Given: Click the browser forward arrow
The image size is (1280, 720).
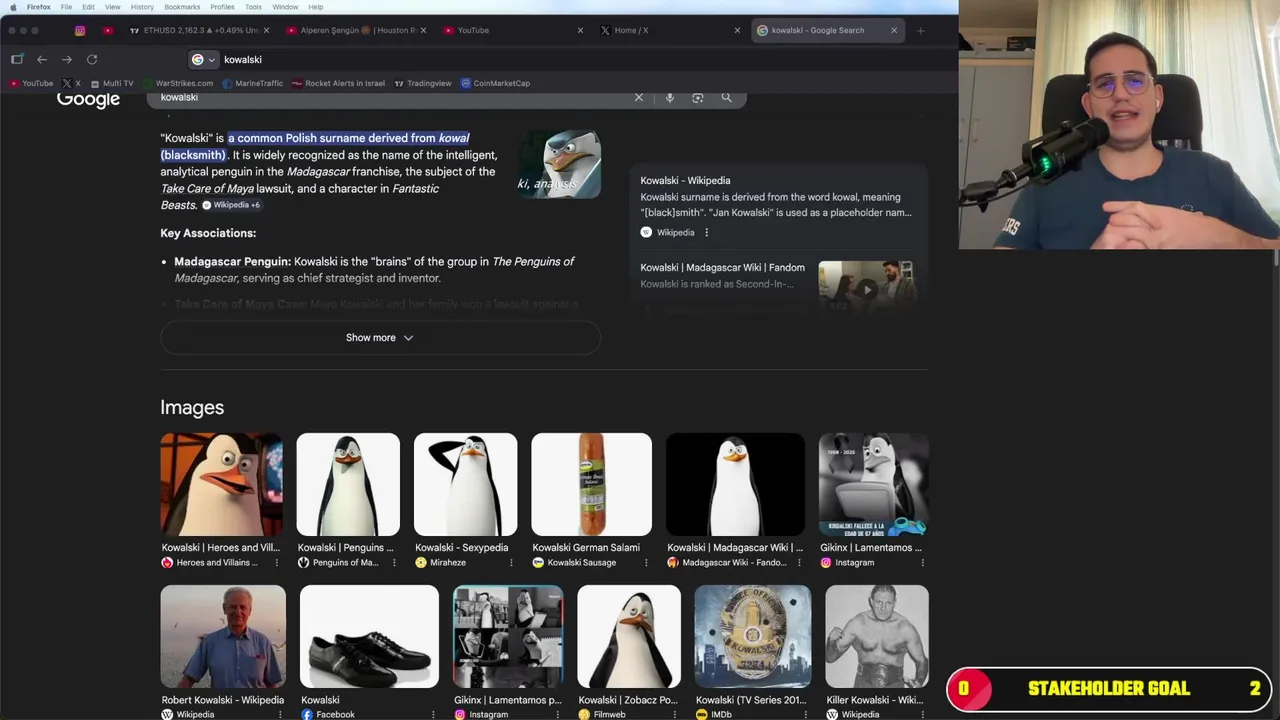Looking at the screenshot, I should (67, 59).
